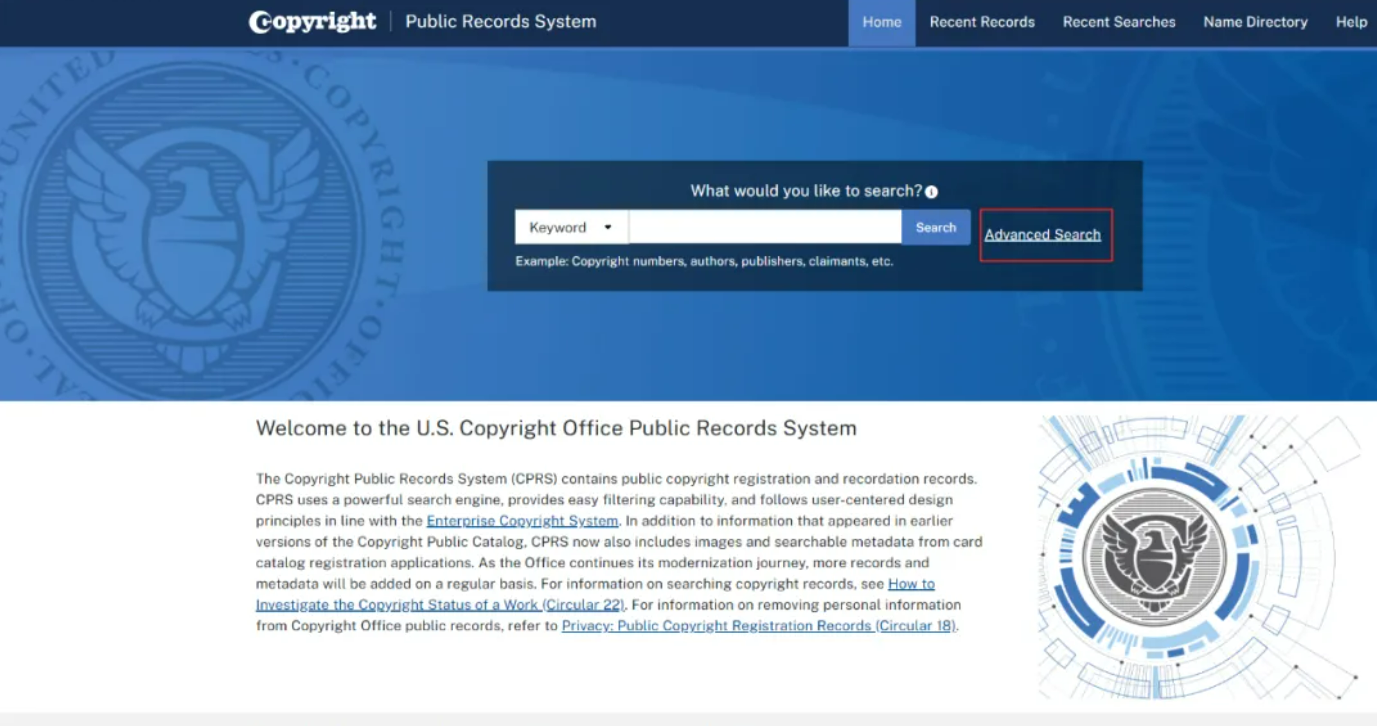Follow the Enterprise Copyright System link
The height and width of the screenshot is (726, 1377).
[x=522, y=521]
